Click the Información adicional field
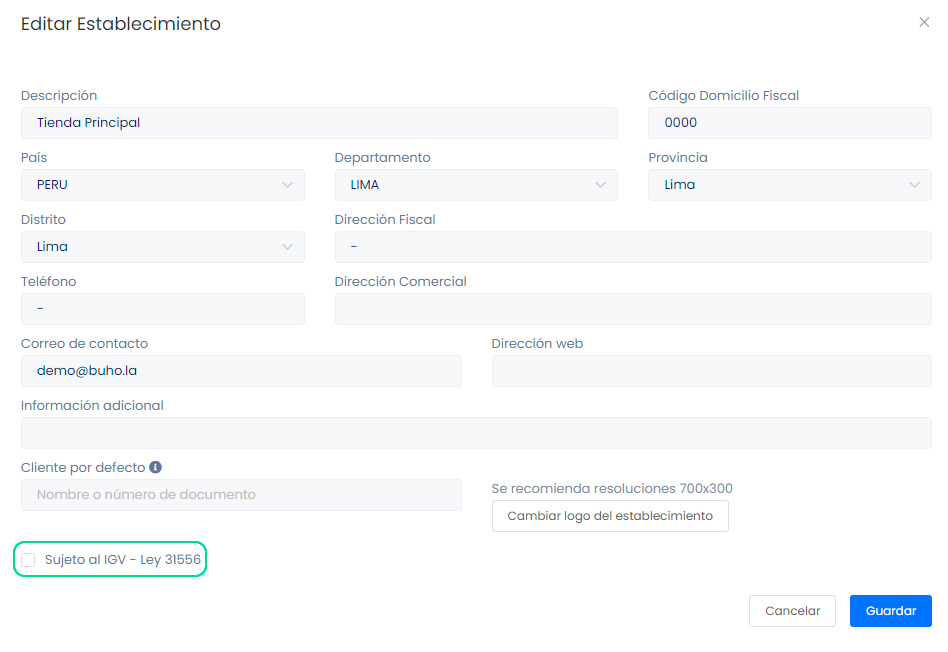 pos(476,433)
